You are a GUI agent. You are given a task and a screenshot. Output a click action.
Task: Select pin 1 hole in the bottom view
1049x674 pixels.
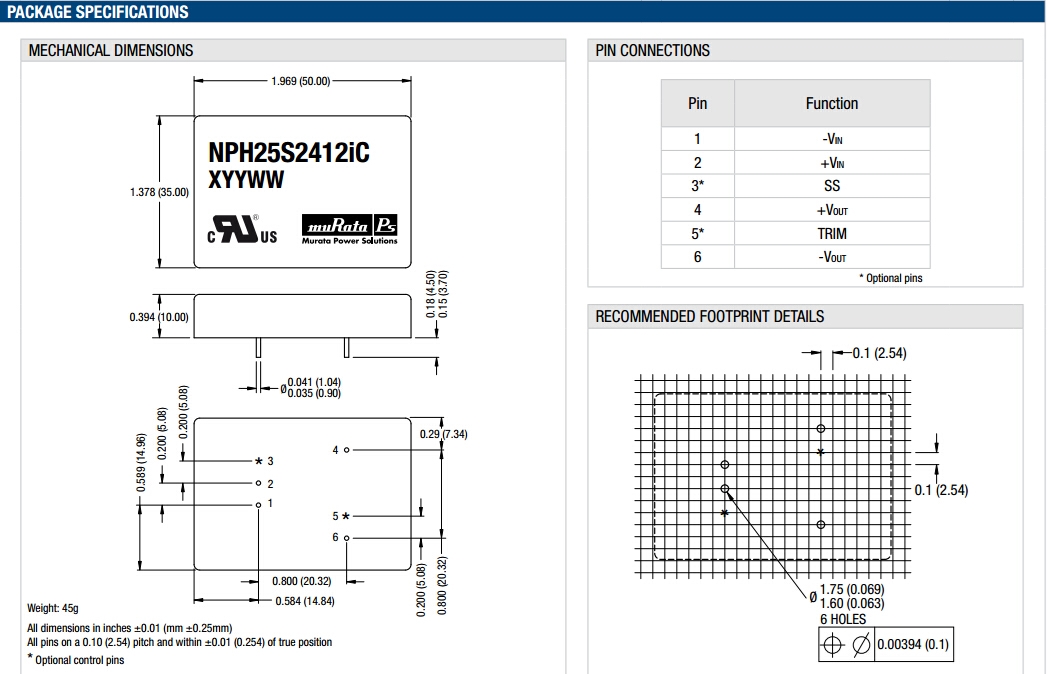pyautogui.click(x=258, y=505)
